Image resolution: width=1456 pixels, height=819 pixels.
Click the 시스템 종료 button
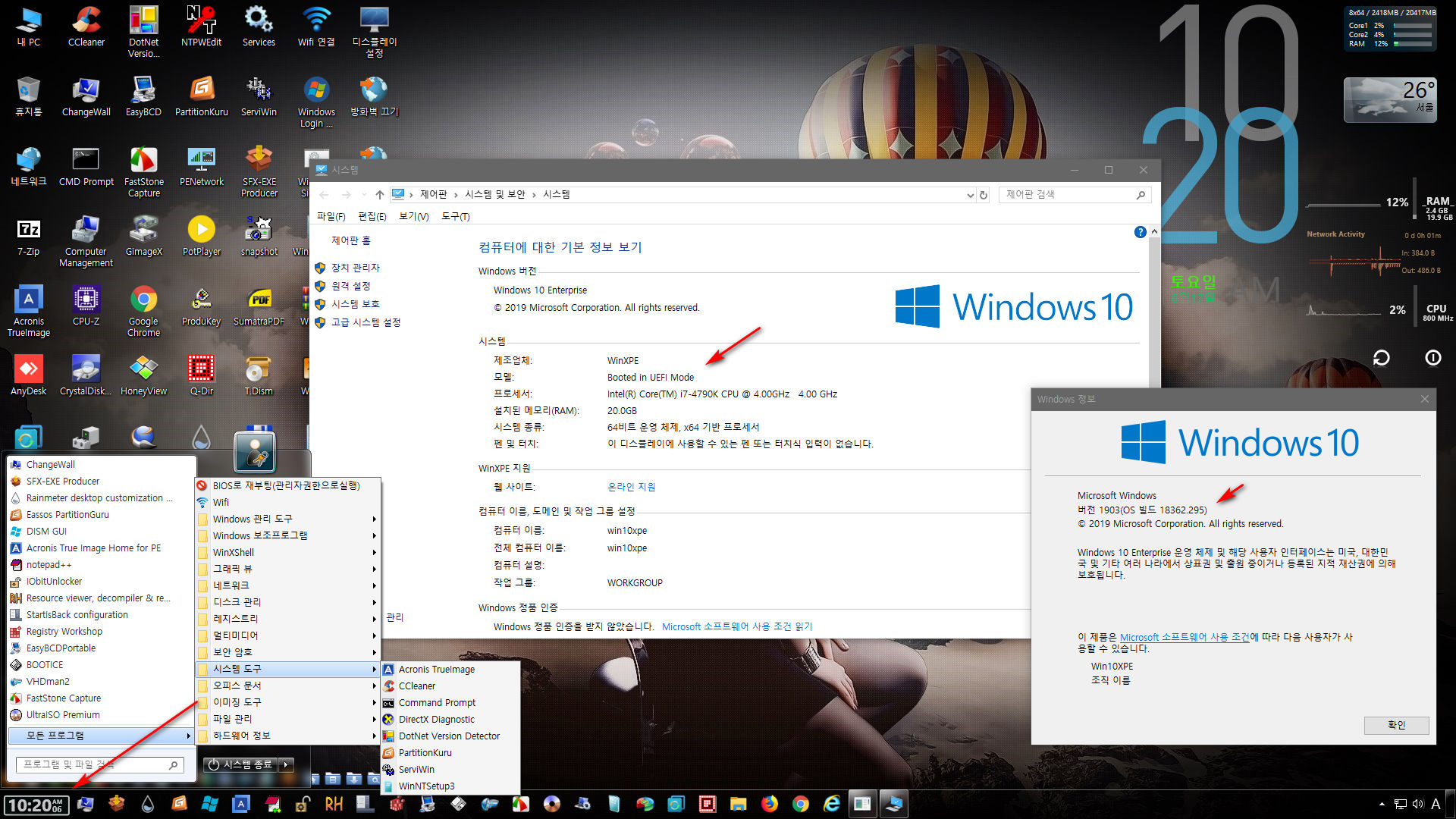point(240,764)
